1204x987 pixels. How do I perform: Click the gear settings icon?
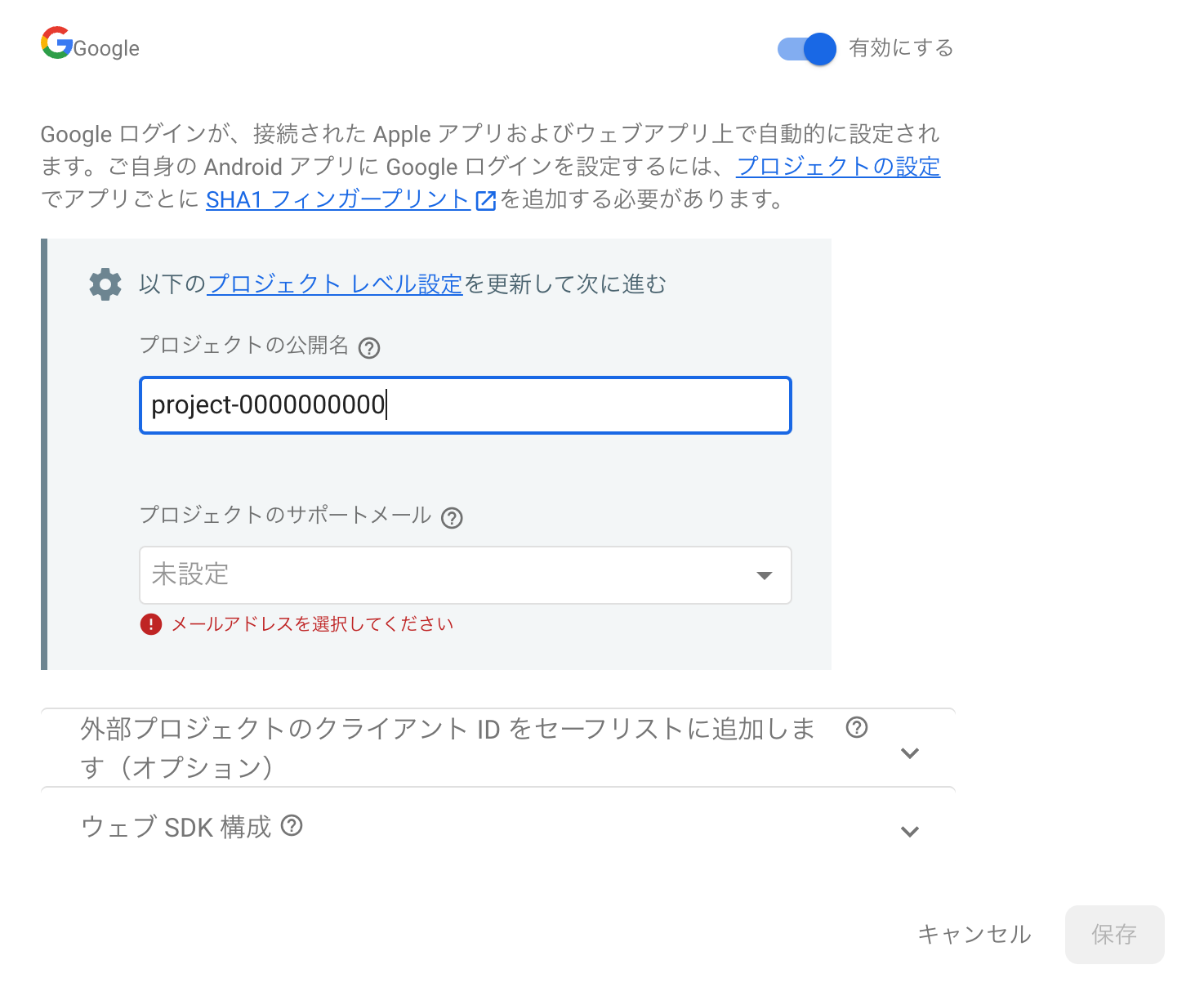[105, 284]
